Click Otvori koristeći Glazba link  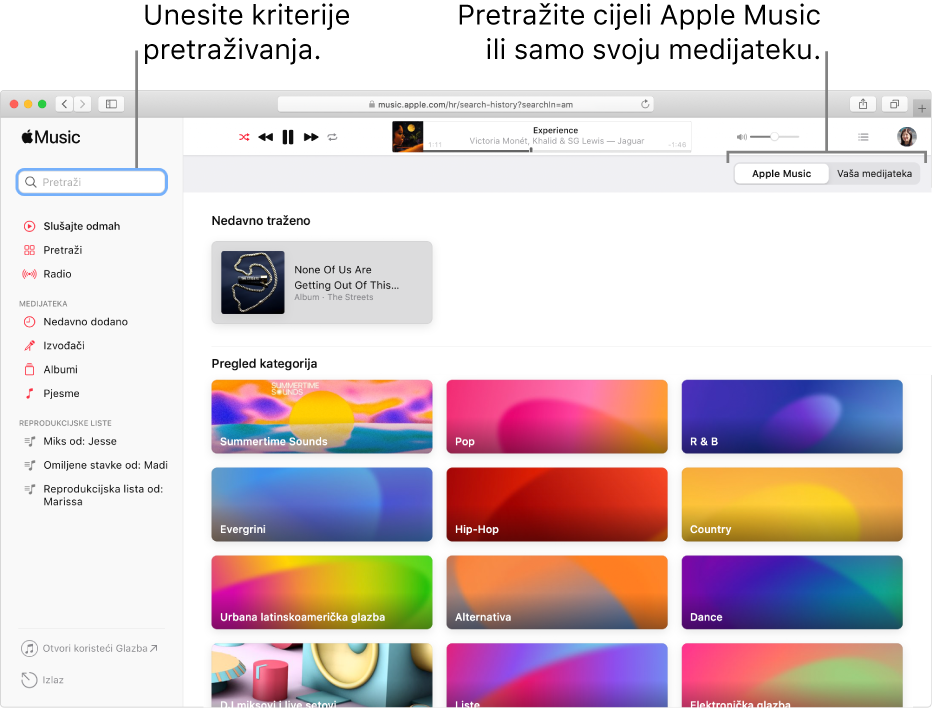90,648
